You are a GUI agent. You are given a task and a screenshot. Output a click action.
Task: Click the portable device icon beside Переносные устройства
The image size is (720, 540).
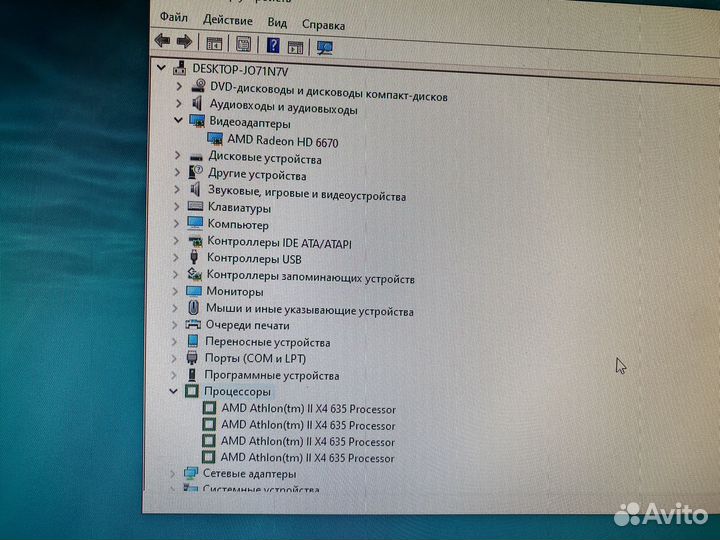[x=193, y=341]
